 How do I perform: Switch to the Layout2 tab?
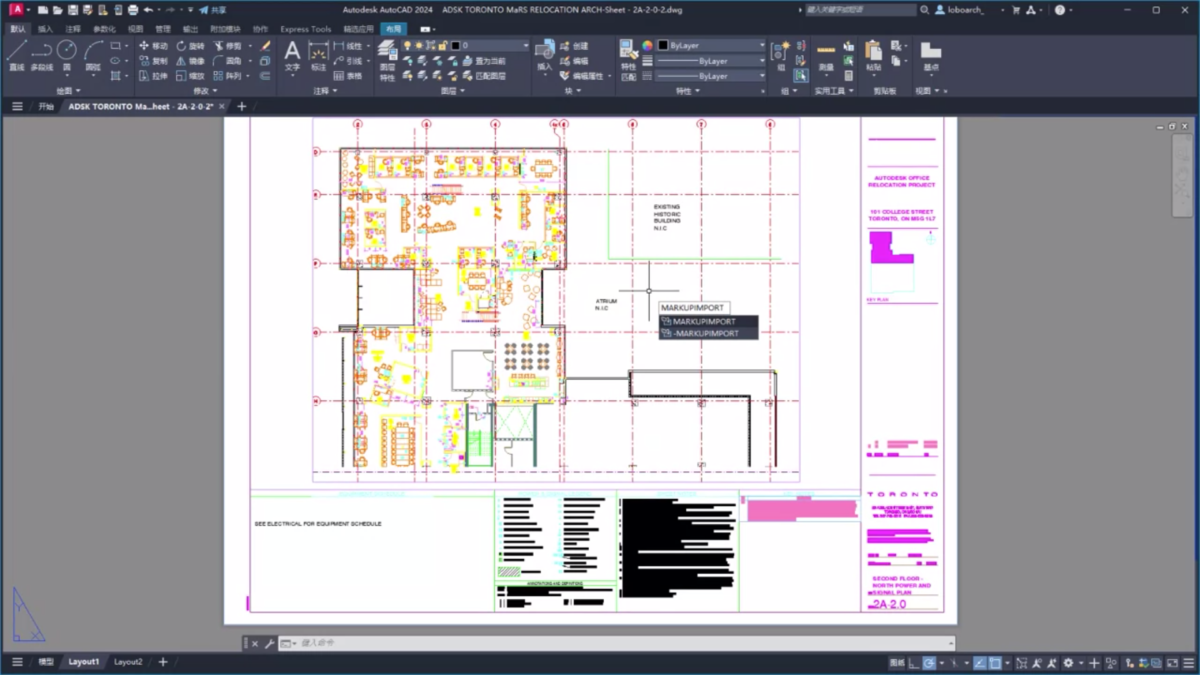[x=128, y=662]
